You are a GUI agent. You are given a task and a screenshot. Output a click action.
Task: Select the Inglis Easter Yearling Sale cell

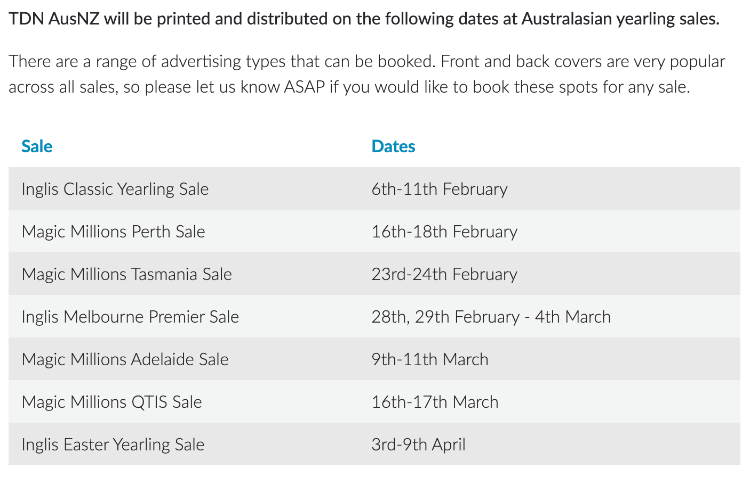pyautogui.click(x=113, y=444)
